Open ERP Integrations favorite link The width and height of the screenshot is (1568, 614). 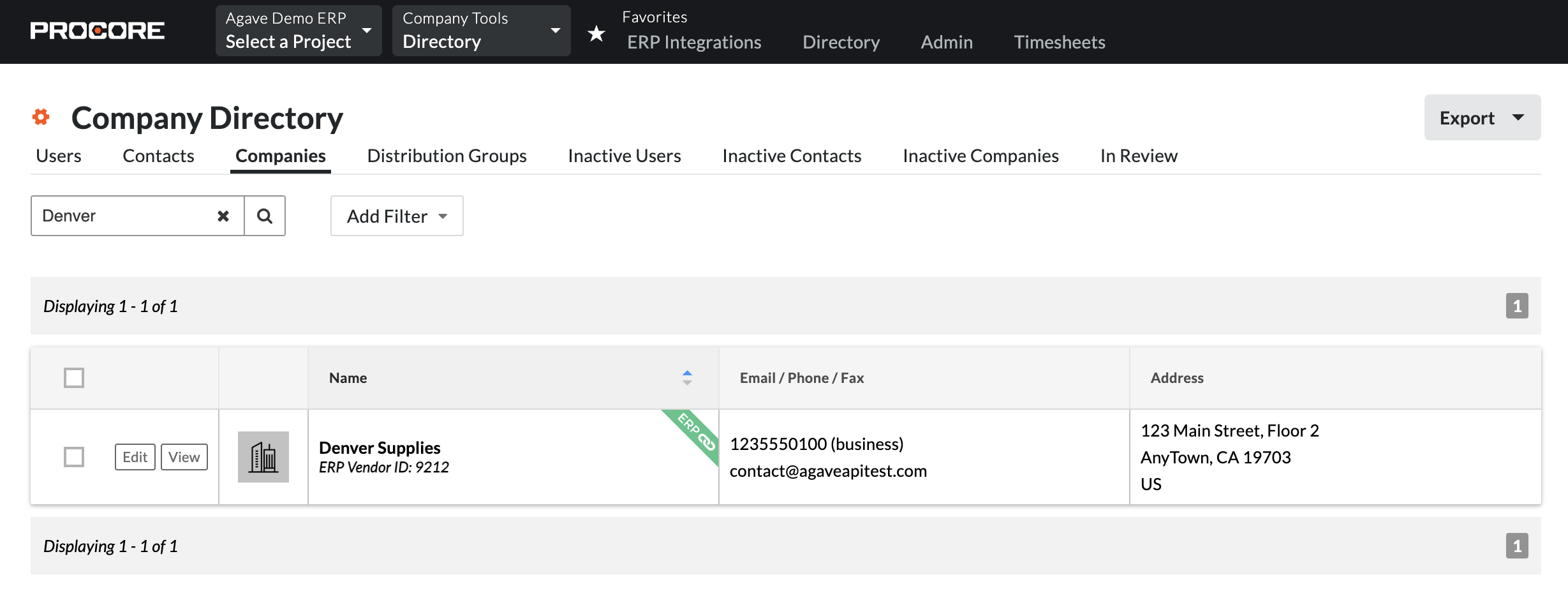tap(694, 42)
